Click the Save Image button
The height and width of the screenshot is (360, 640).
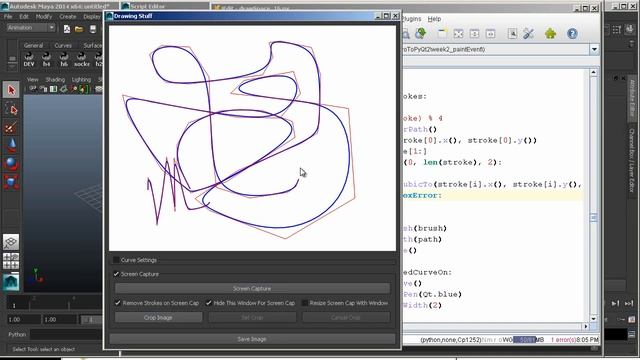pyautogui.click(x=252, y=339)
